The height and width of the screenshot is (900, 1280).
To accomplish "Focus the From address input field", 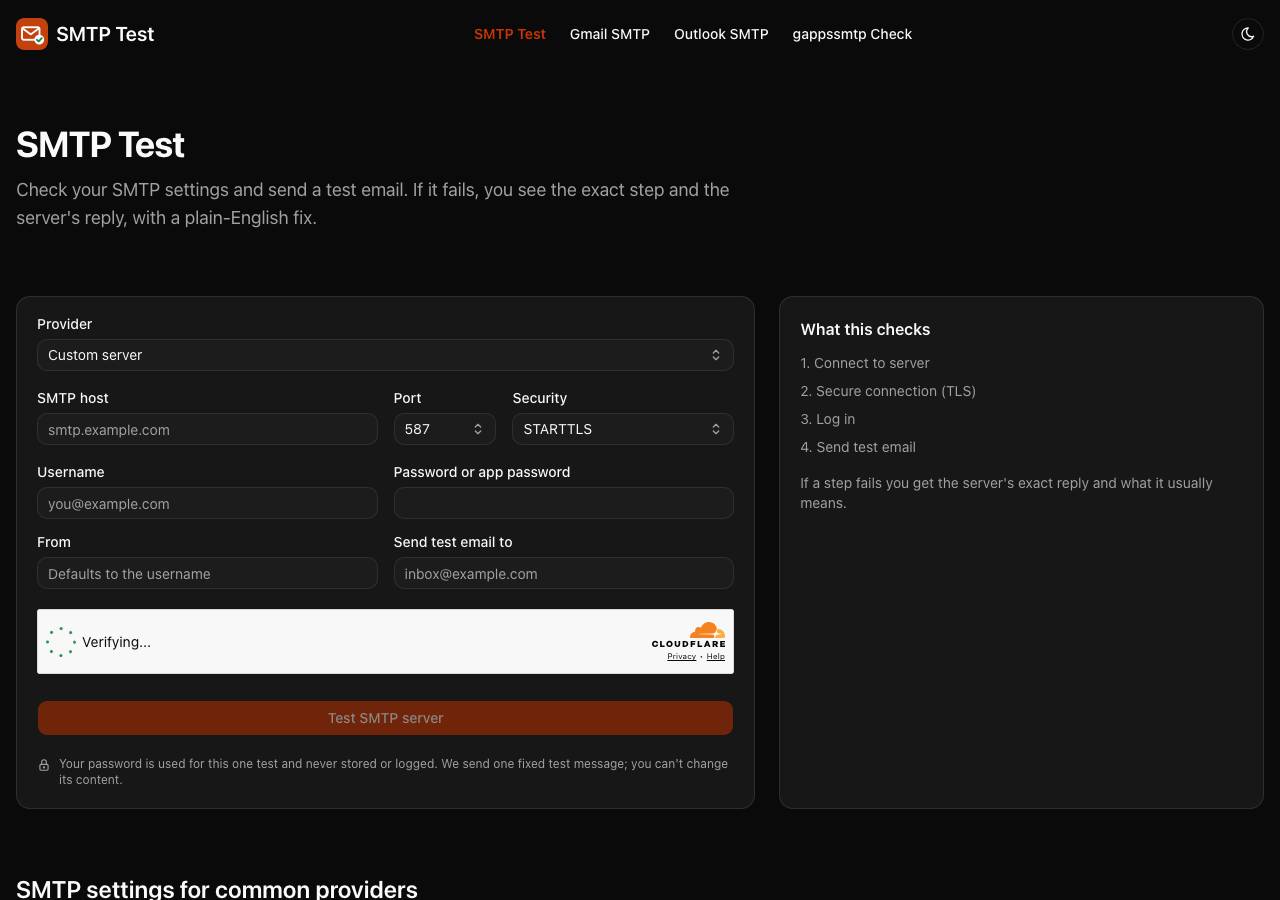I will [x=207, y=573].
